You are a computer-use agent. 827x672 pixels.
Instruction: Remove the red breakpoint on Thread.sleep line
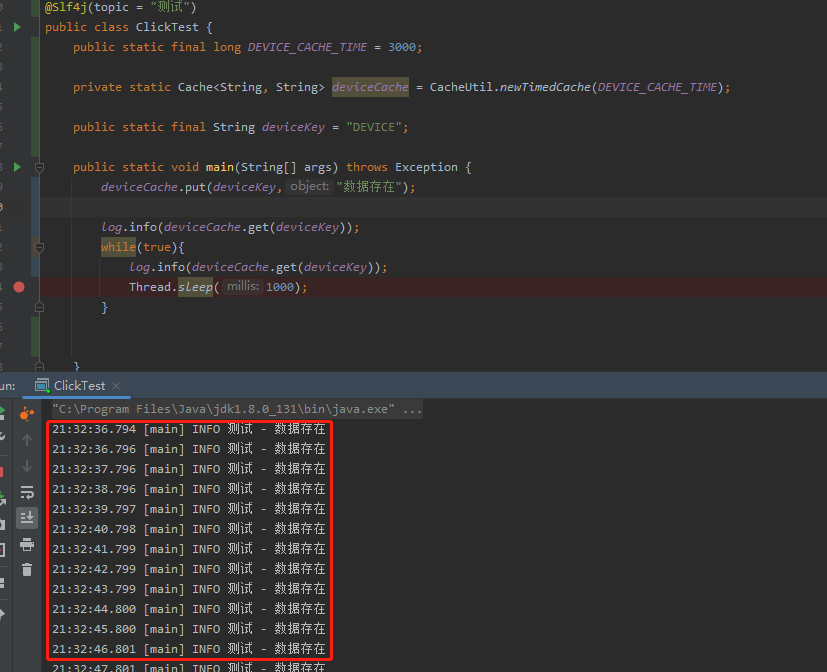point(19,287)
